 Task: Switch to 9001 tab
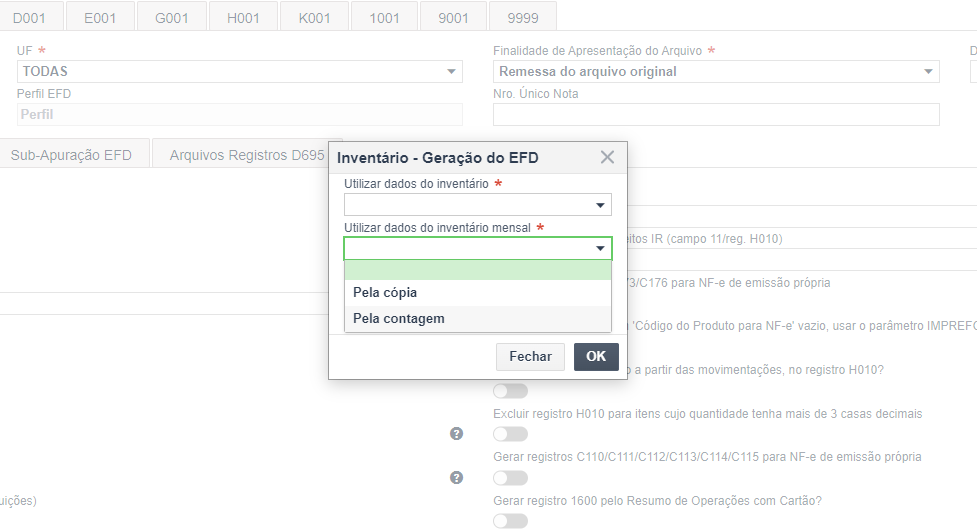(453, 17)
